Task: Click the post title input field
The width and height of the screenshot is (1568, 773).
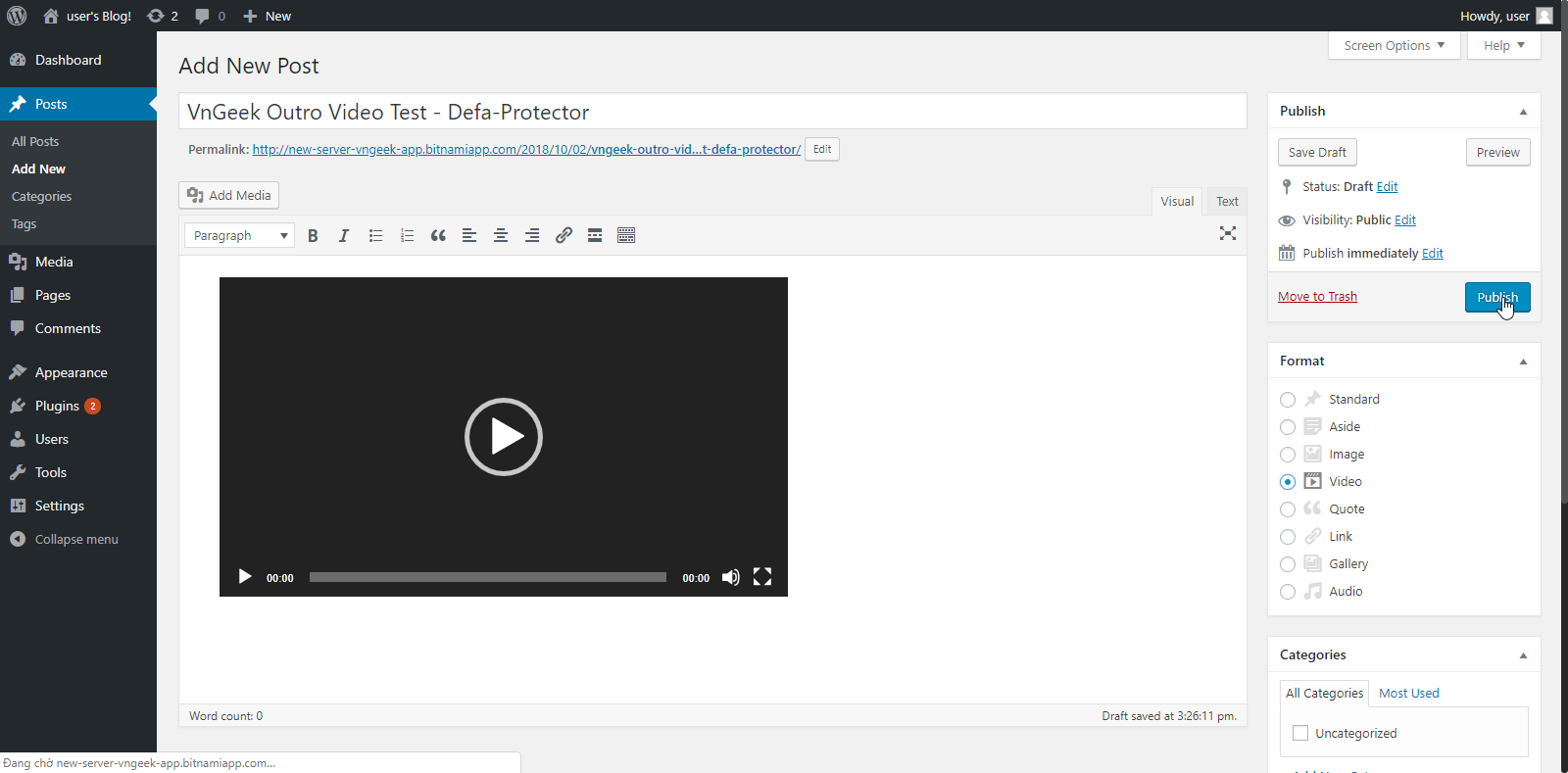Action: coord(712,112)
